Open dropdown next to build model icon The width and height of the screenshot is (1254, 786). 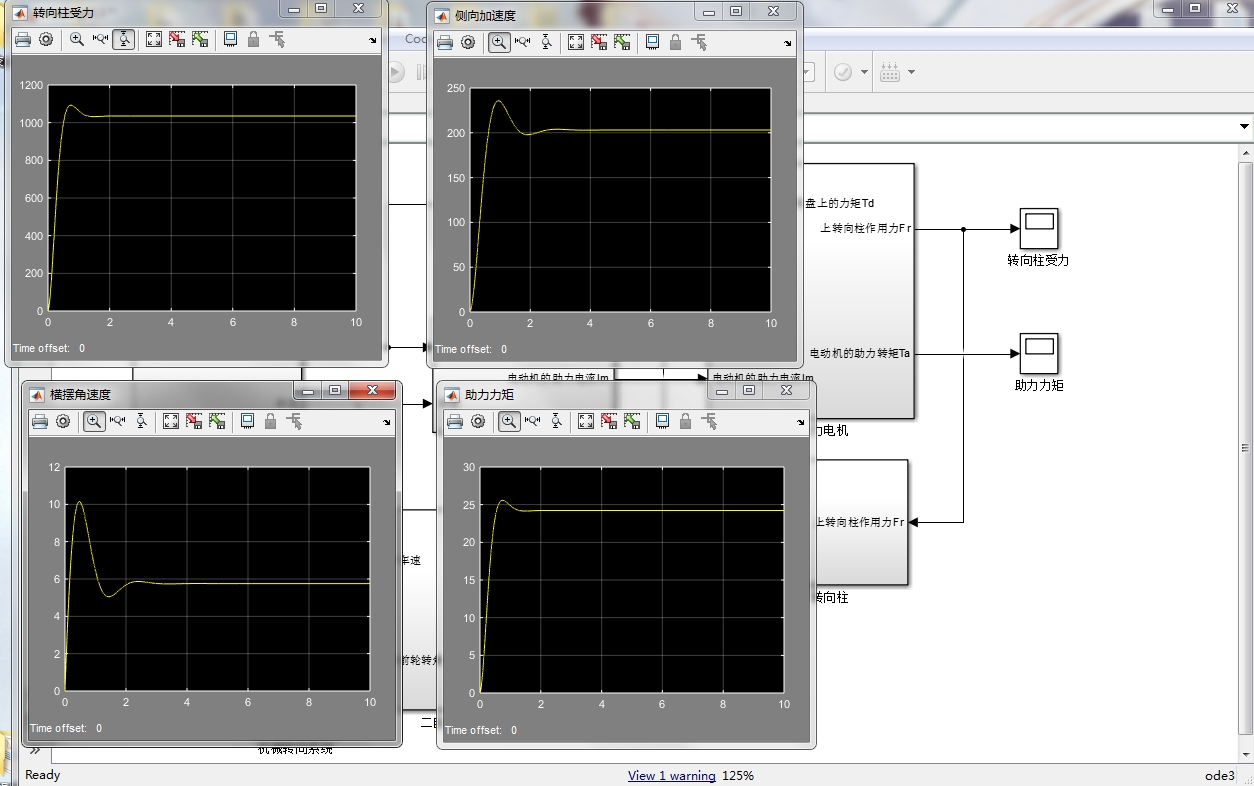coord(910,72)
